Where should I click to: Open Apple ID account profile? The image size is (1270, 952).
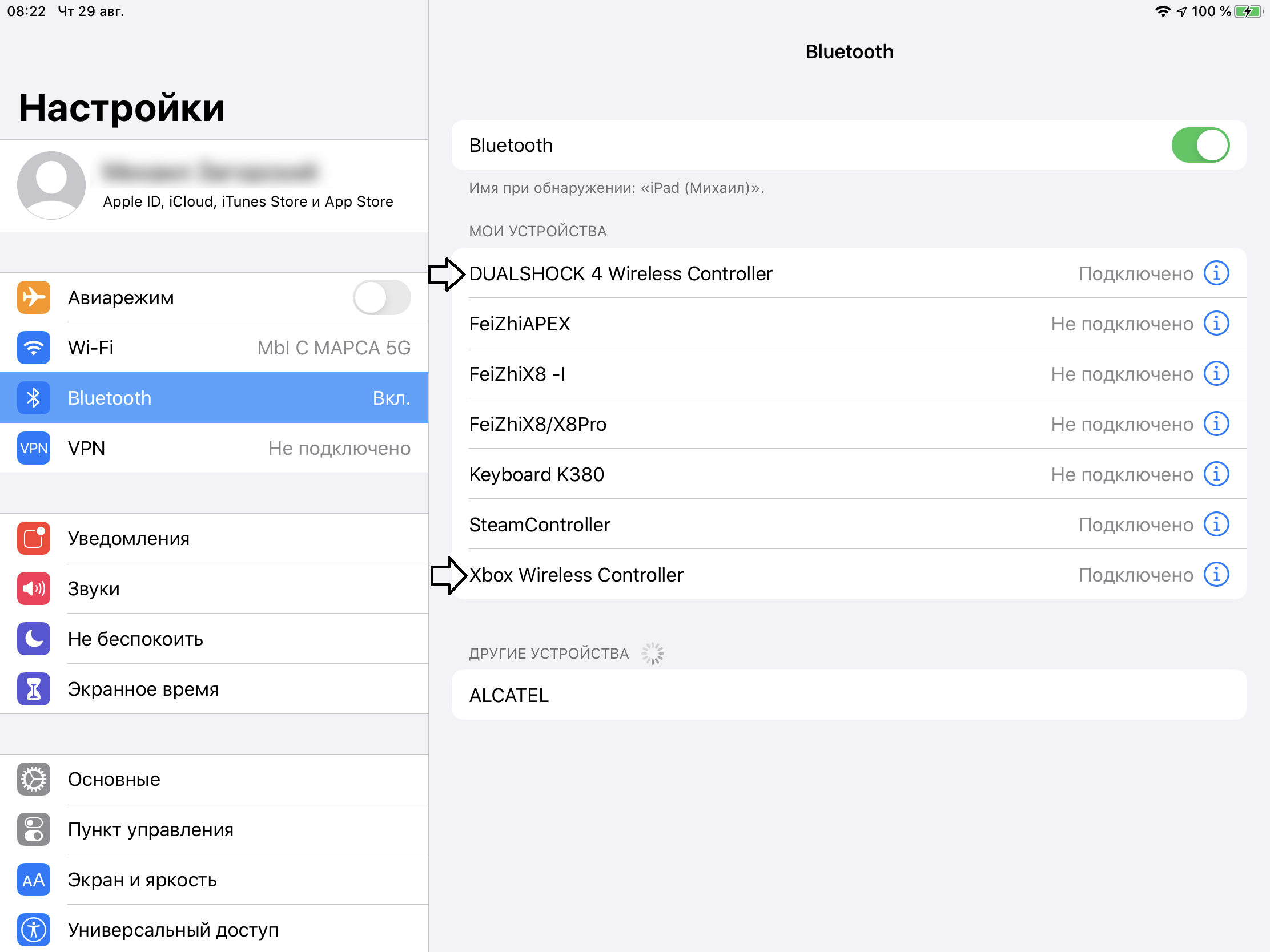tap(214, 186)
